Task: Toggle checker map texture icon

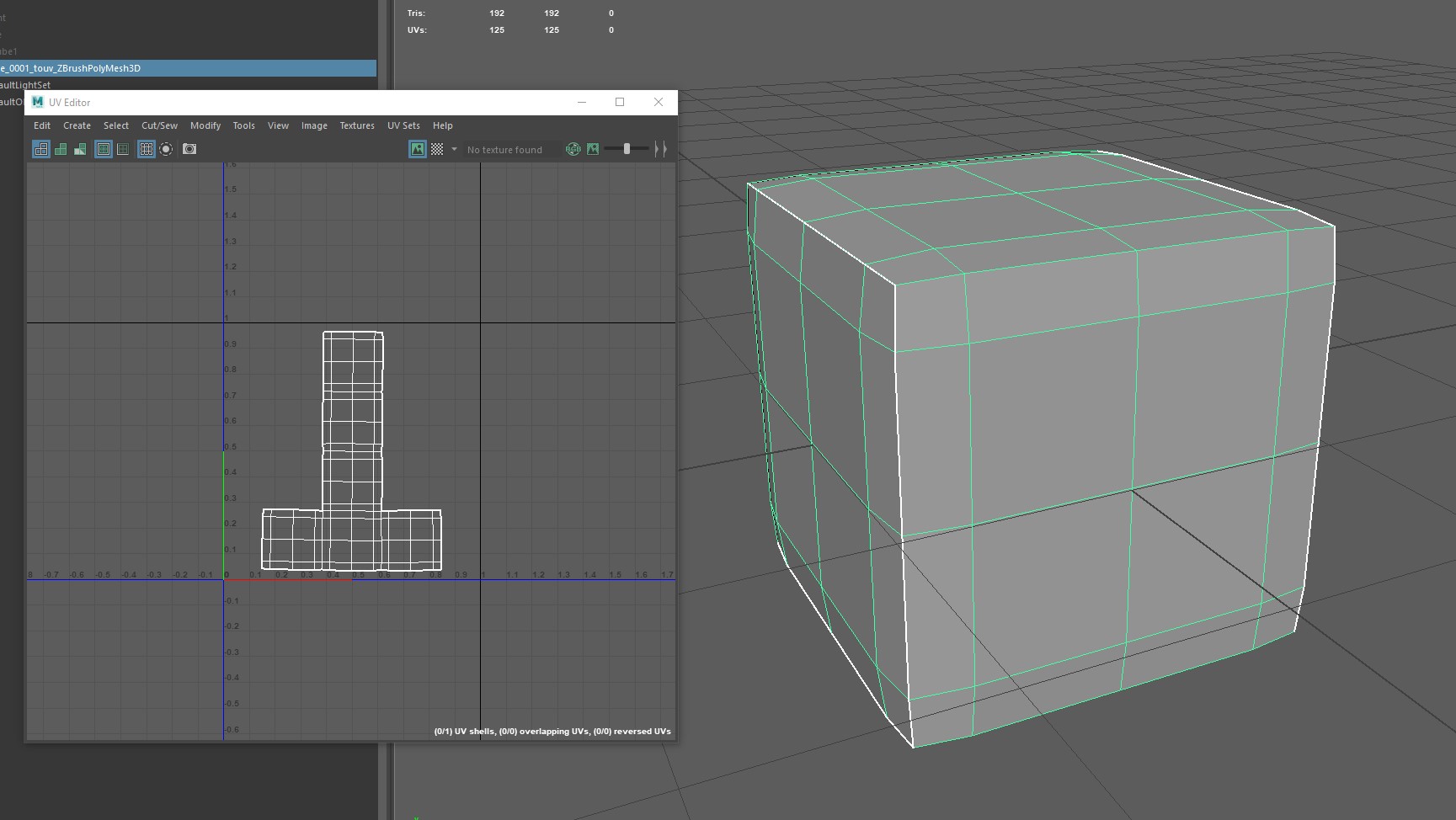Action: pos(437,149)
